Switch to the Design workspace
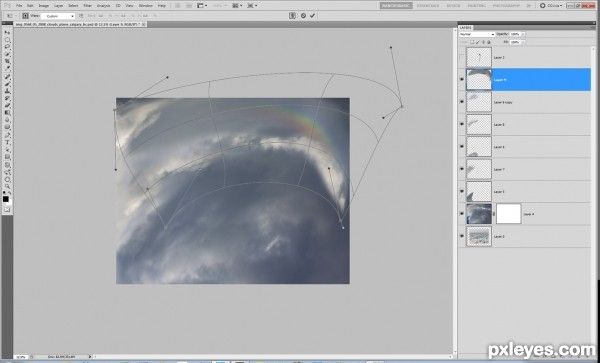This screenshot has height=363, width=600. coord(453,6)
